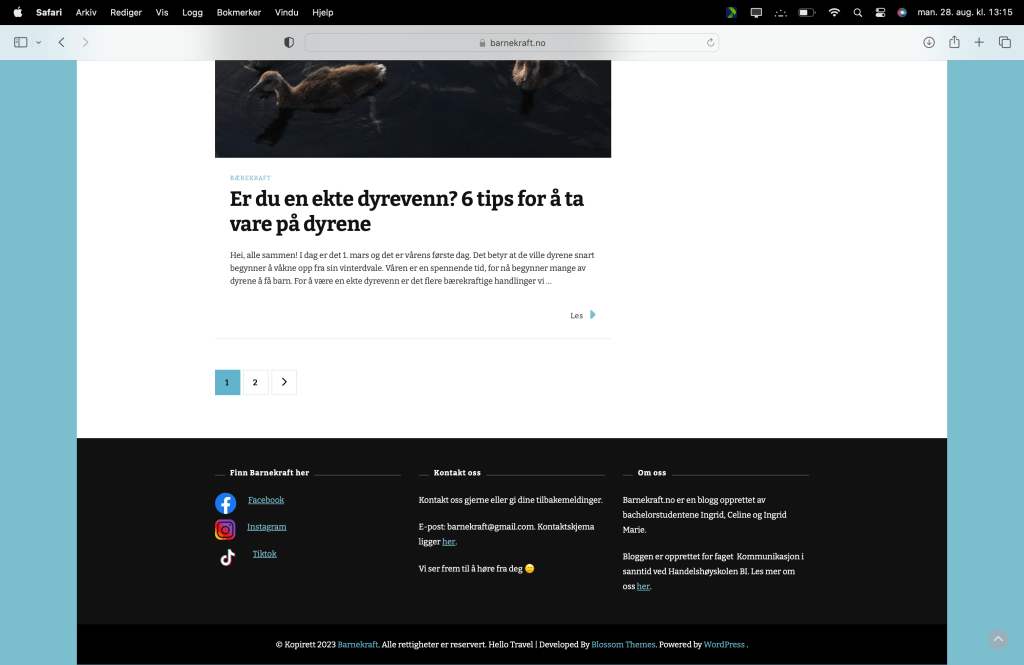Toggle the Safari sidebar
Screen dimensions: 1024x665
click(x=20, y=42)
